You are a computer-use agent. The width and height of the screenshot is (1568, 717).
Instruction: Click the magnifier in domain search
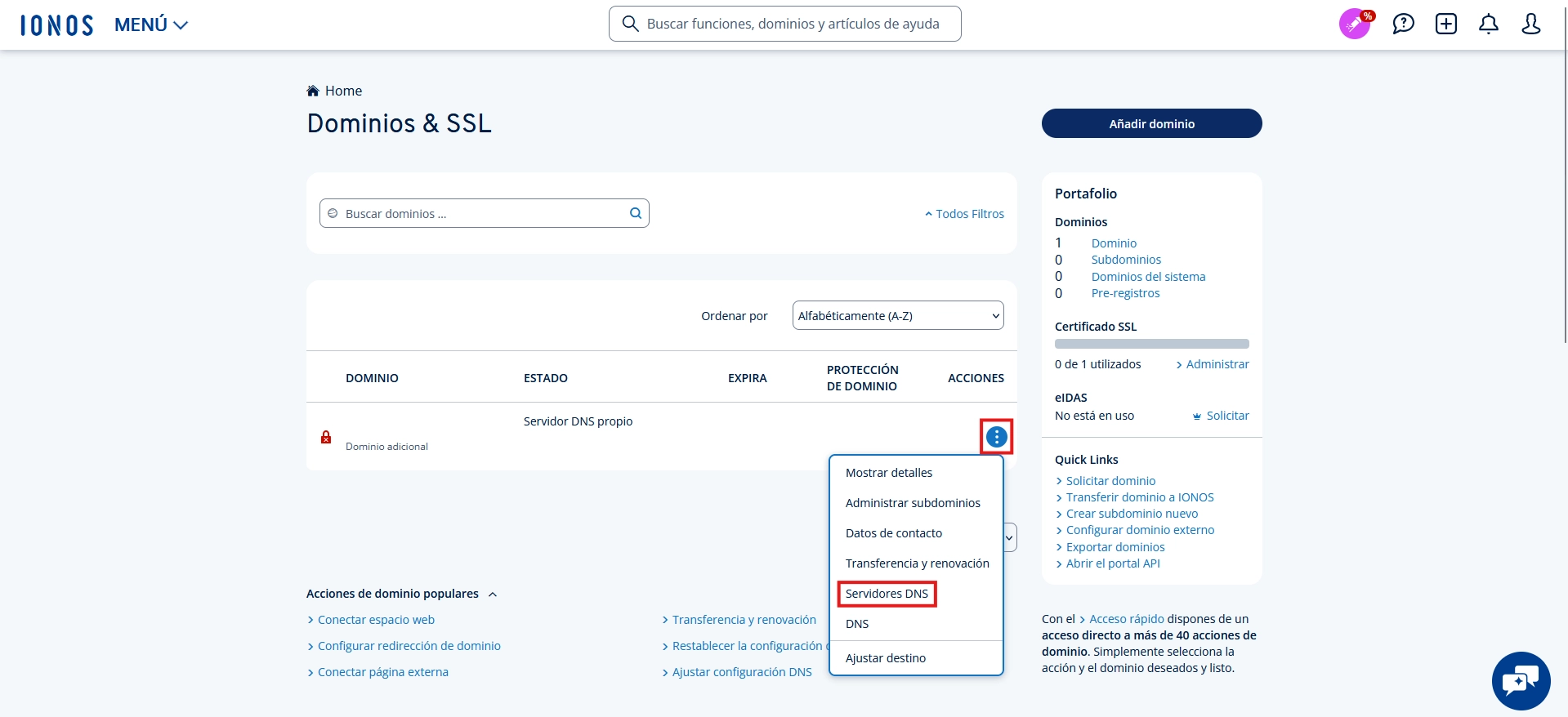click(635, 213)
